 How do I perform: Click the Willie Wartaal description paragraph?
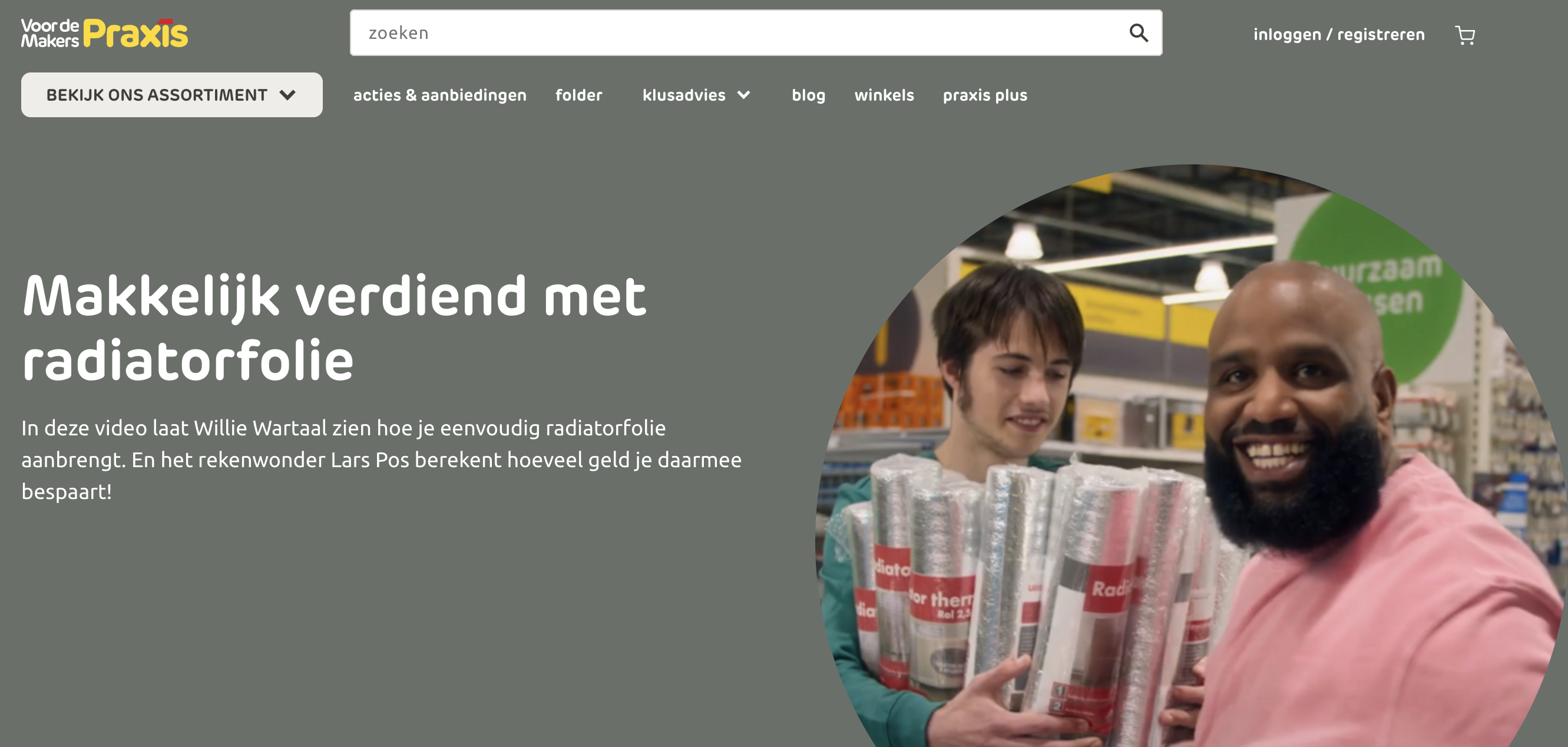(381, 460)
